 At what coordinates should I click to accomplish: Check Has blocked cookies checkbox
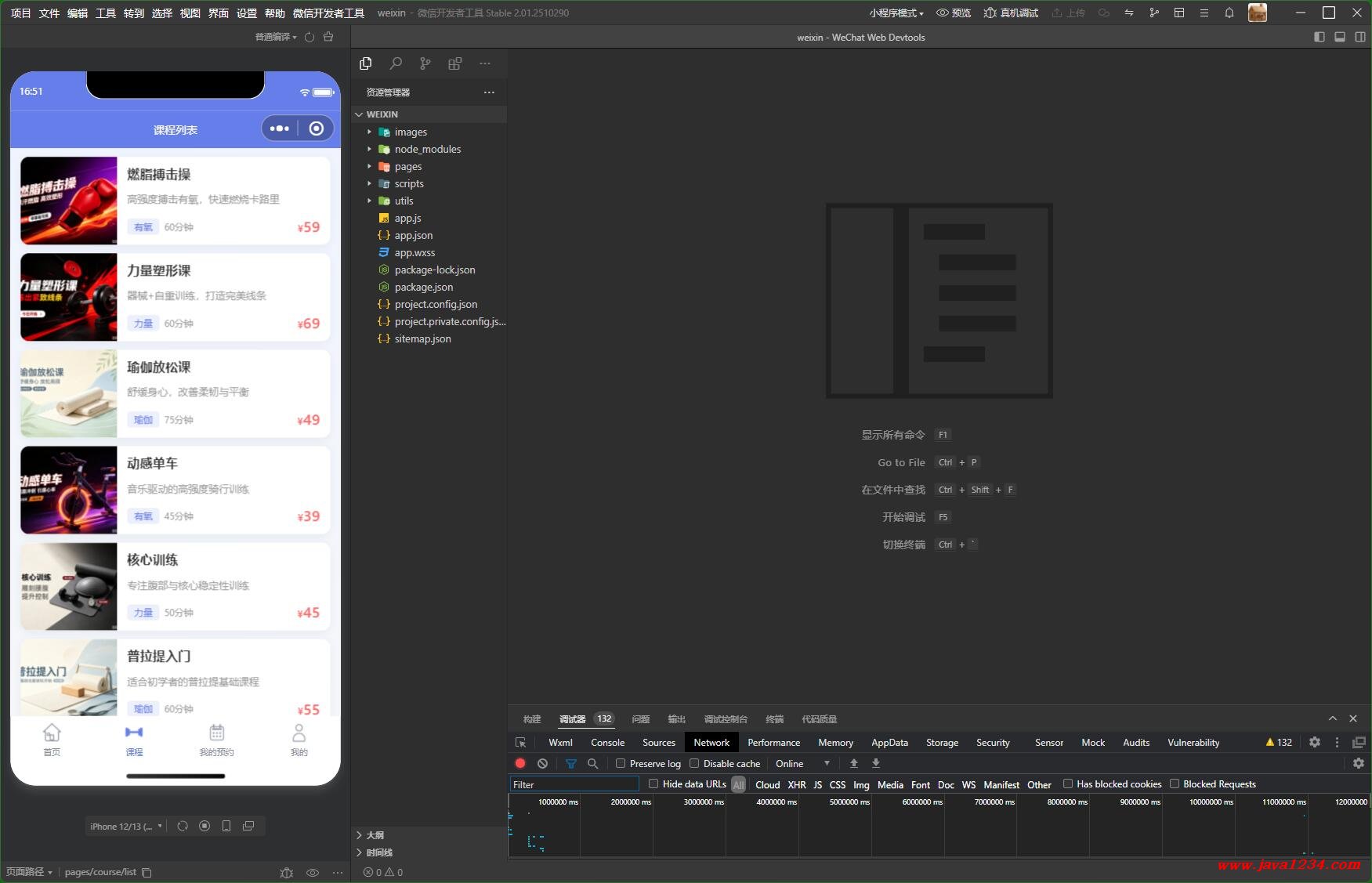tap(1067, 783)
